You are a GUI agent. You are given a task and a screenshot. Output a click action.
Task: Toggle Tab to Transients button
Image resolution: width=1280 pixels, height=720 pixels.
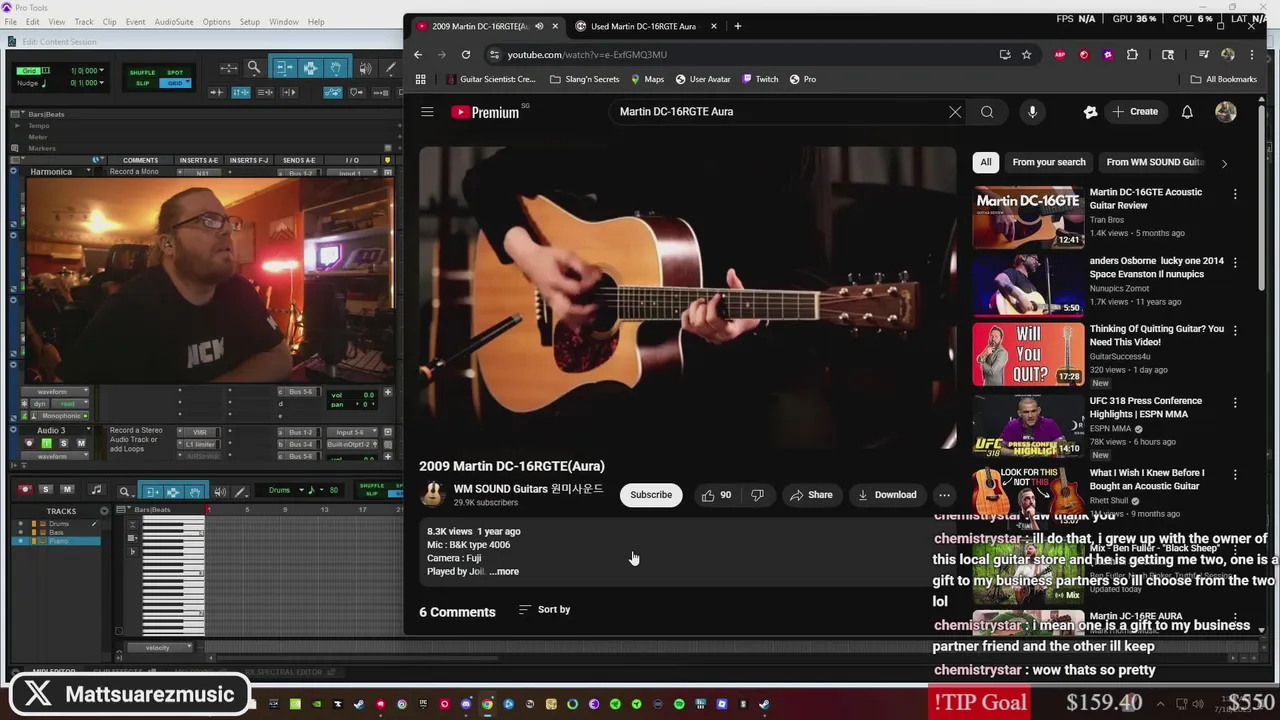pos(216,92)
